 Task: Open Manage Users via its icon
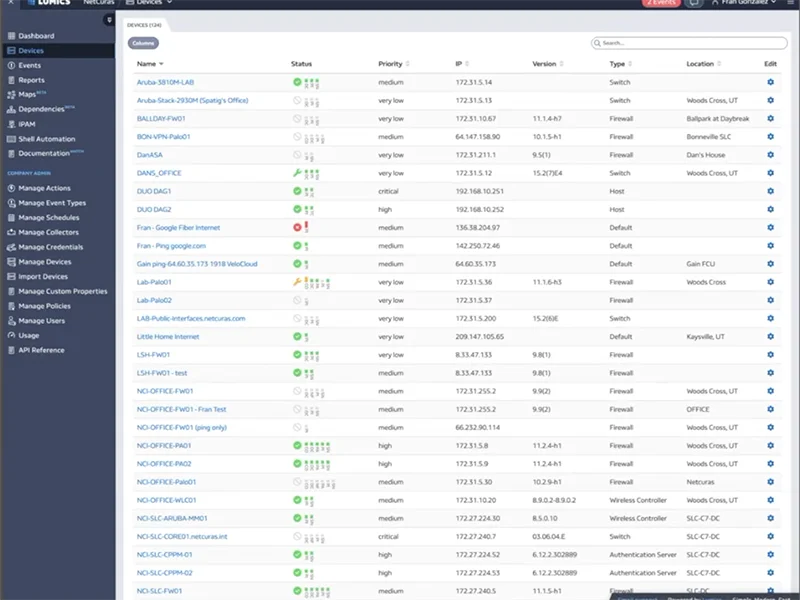point(11,321)
